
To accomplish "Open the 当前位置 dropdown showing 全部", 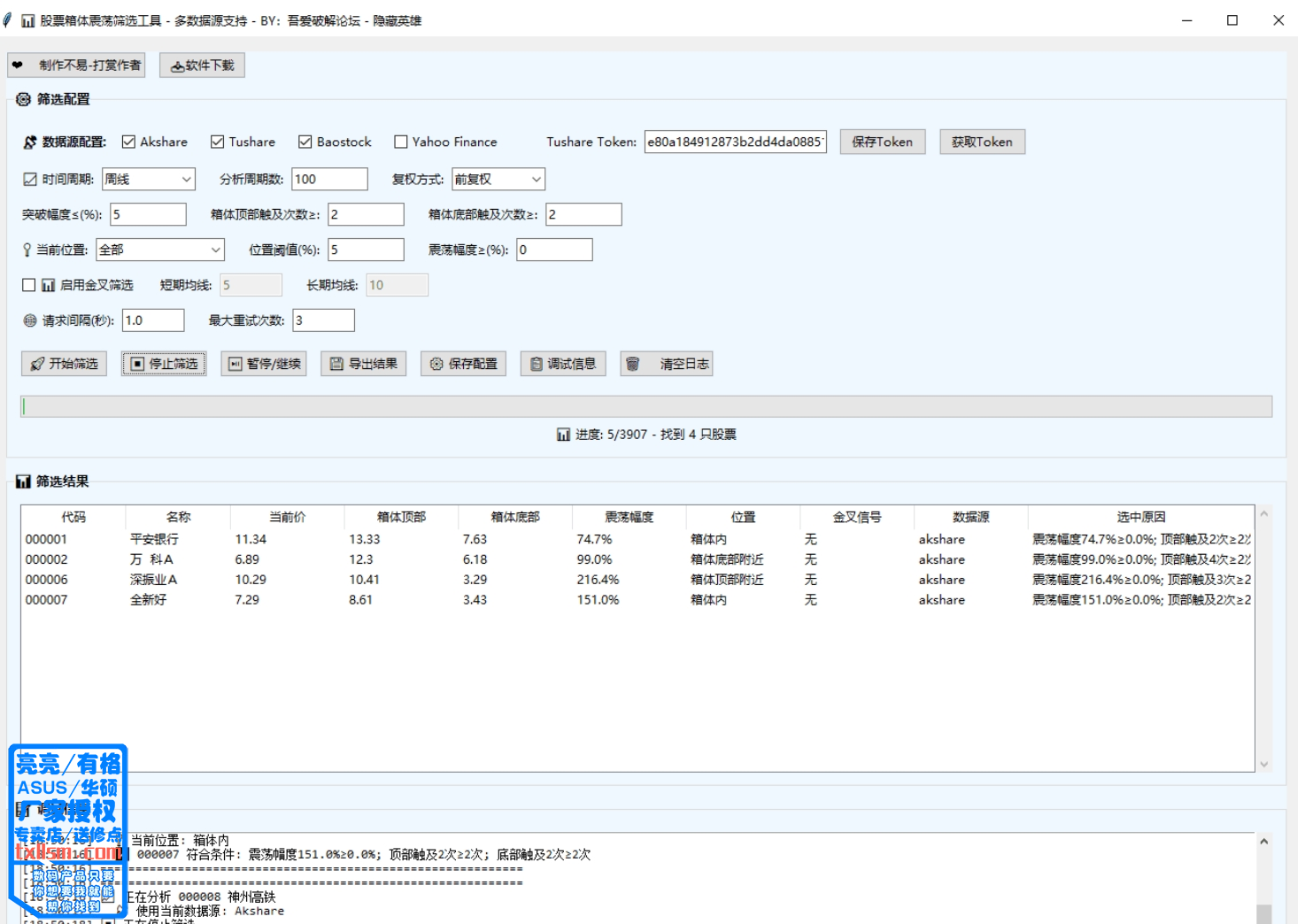I will pyautogui.click(x=160, y=250).
